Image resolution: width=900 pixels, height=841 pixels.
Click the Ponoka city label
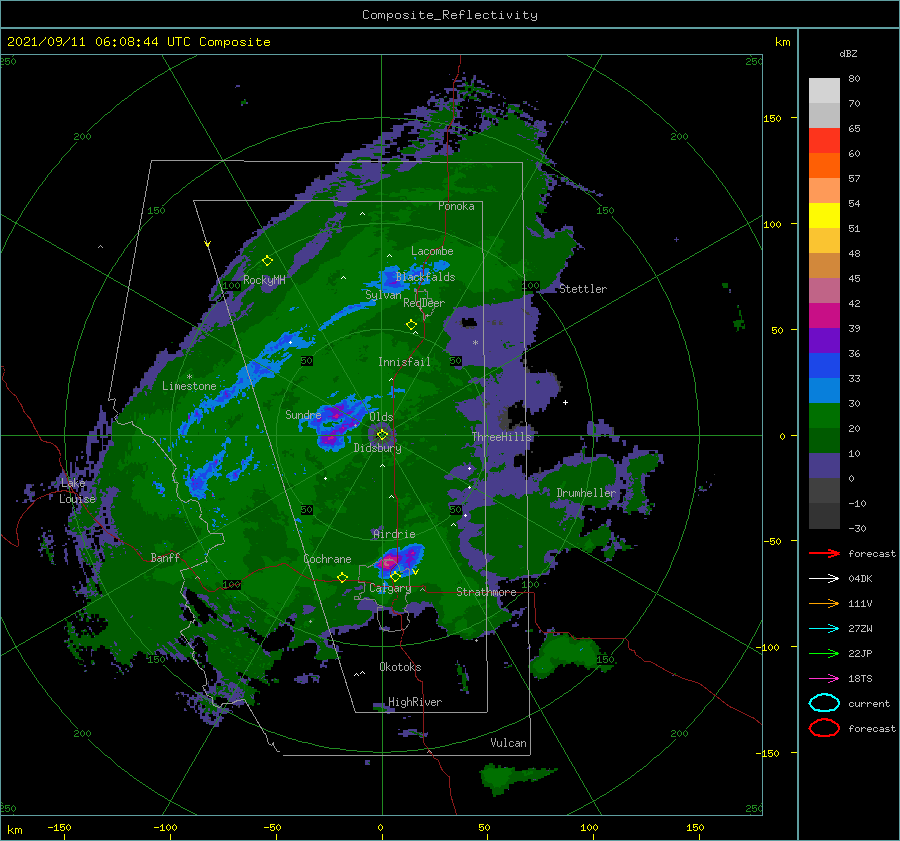coord(456,206)
